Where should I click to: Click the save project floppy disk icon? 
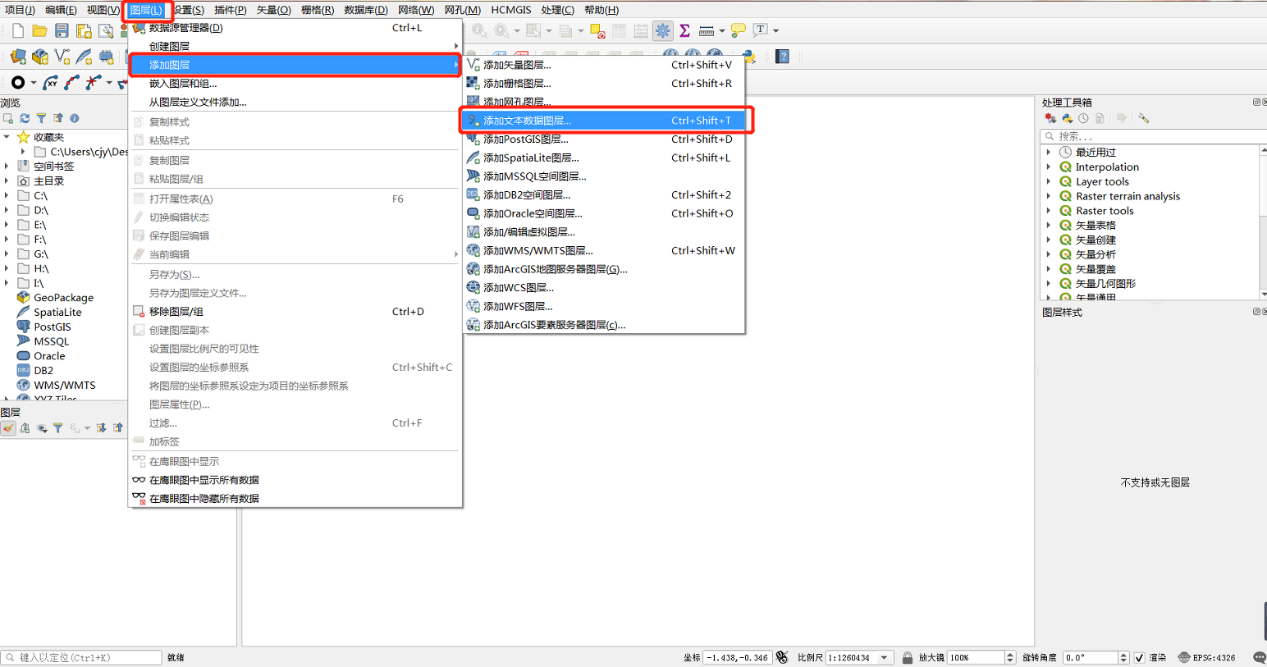pyautogui.click(x=62, y=31)
